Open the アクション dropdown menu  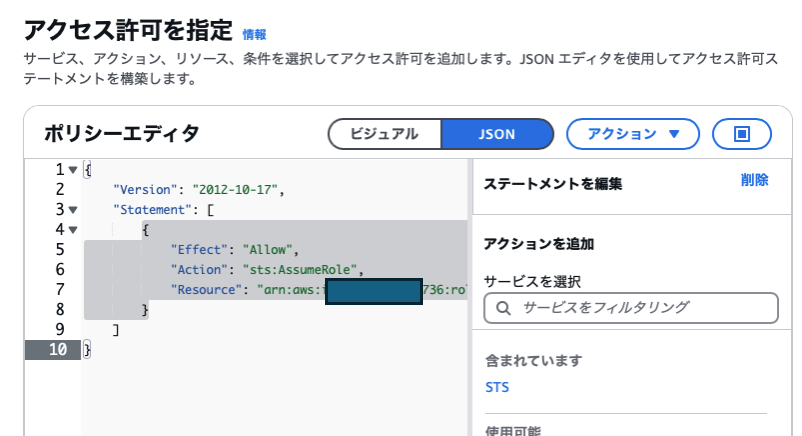(x=634, y=133)
